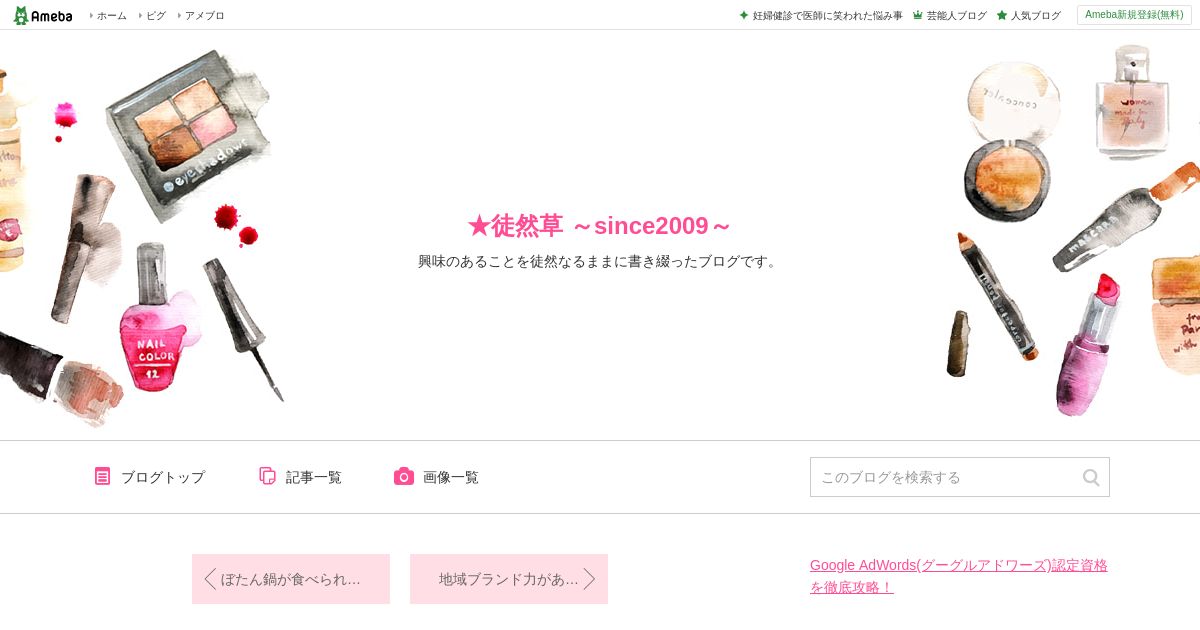This screenshot has width=1200, height=630.
Task: Click the Ameba新規登録(無料) button
Action: click(x=1134, y=15)
